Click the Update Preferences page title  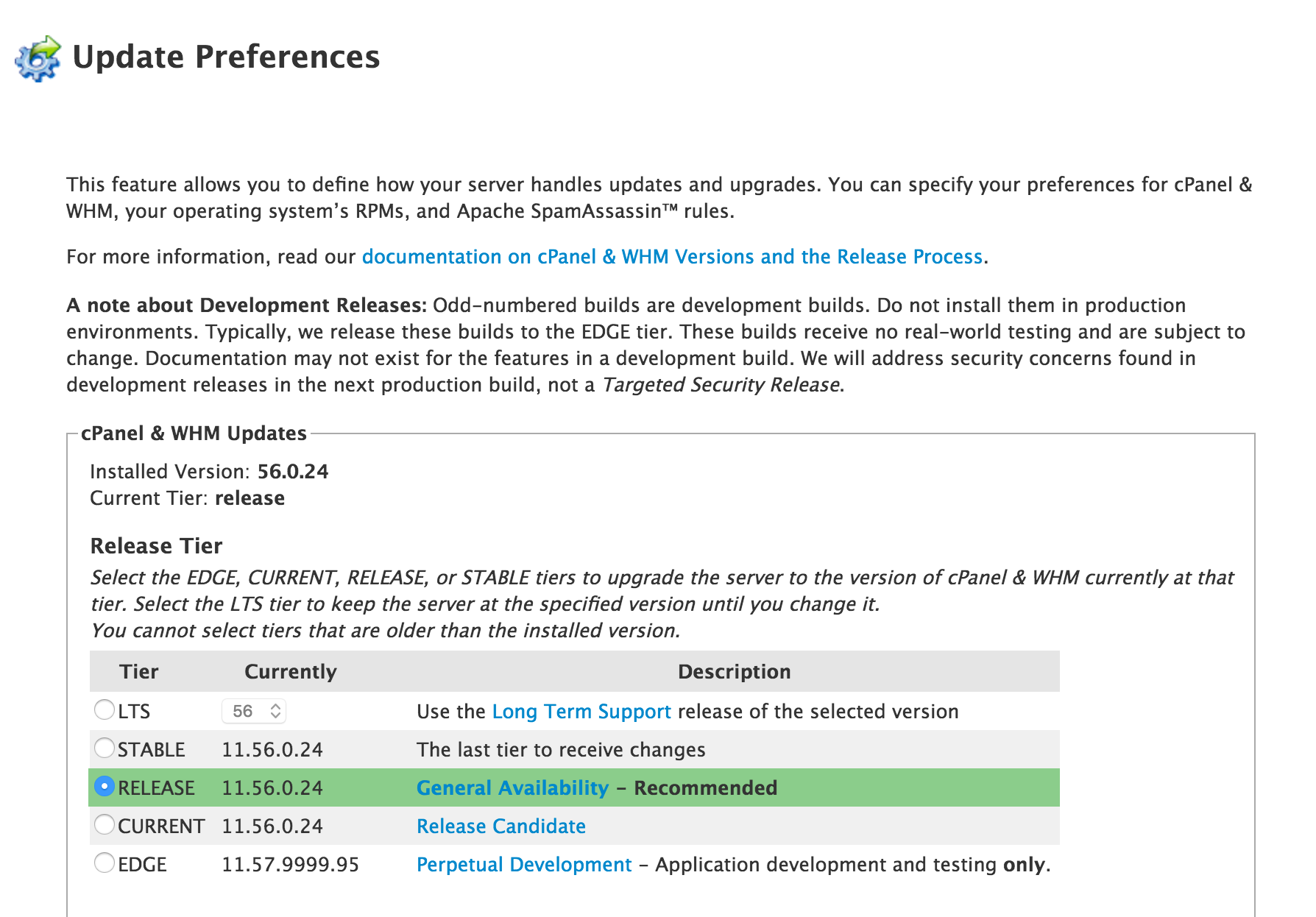point(226,57)
